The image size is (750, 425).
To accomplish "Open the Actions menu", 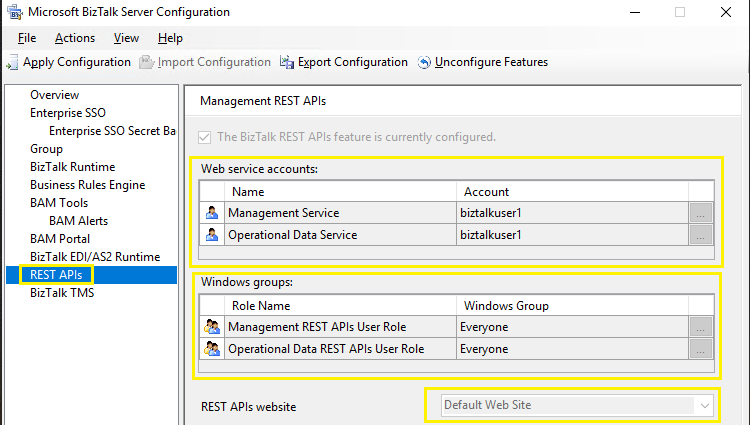I will [x=75, y=38].
